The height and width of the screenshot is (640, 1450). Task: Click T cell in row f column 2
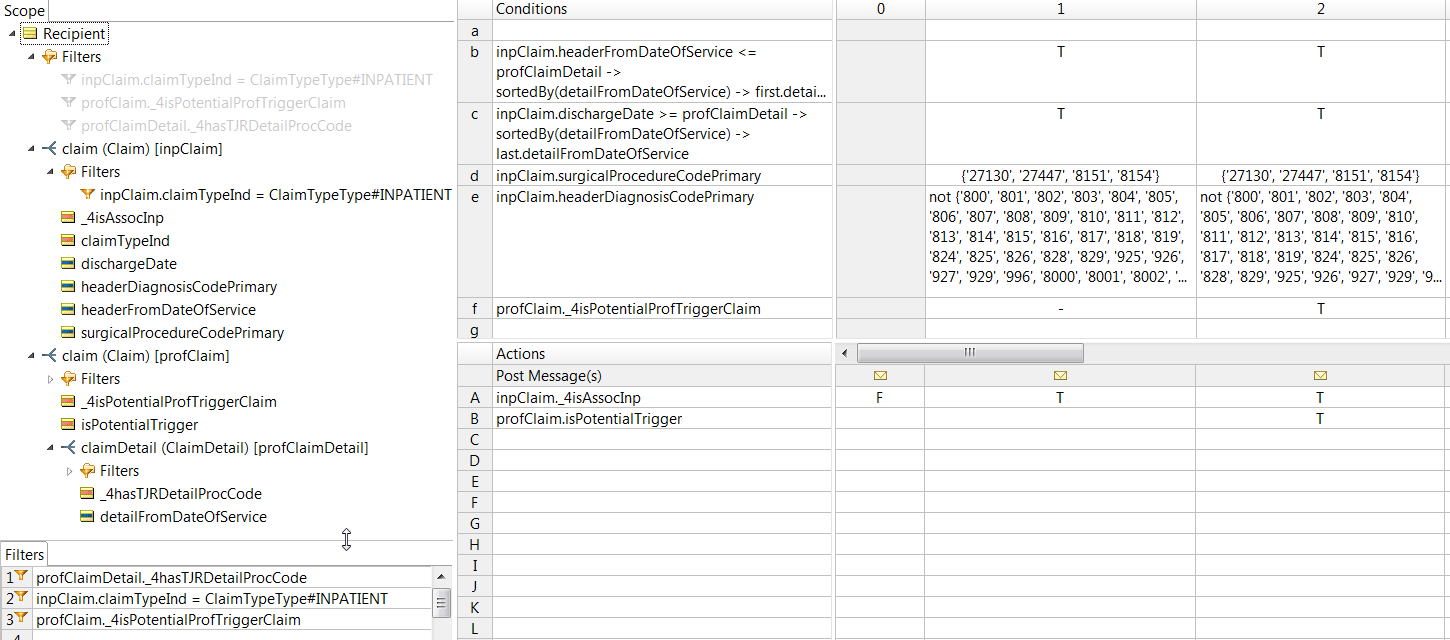coord(1321,309)
